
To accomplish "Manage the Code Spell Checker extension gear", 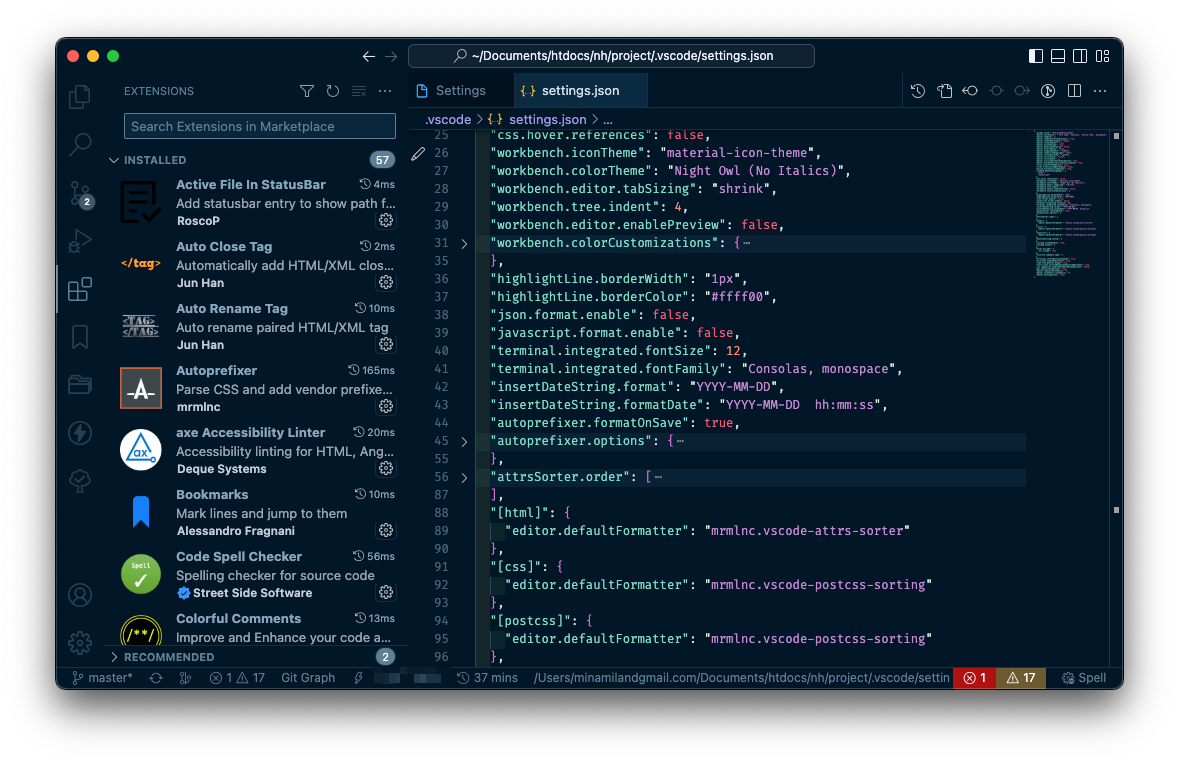I will (x=386, y=592).
